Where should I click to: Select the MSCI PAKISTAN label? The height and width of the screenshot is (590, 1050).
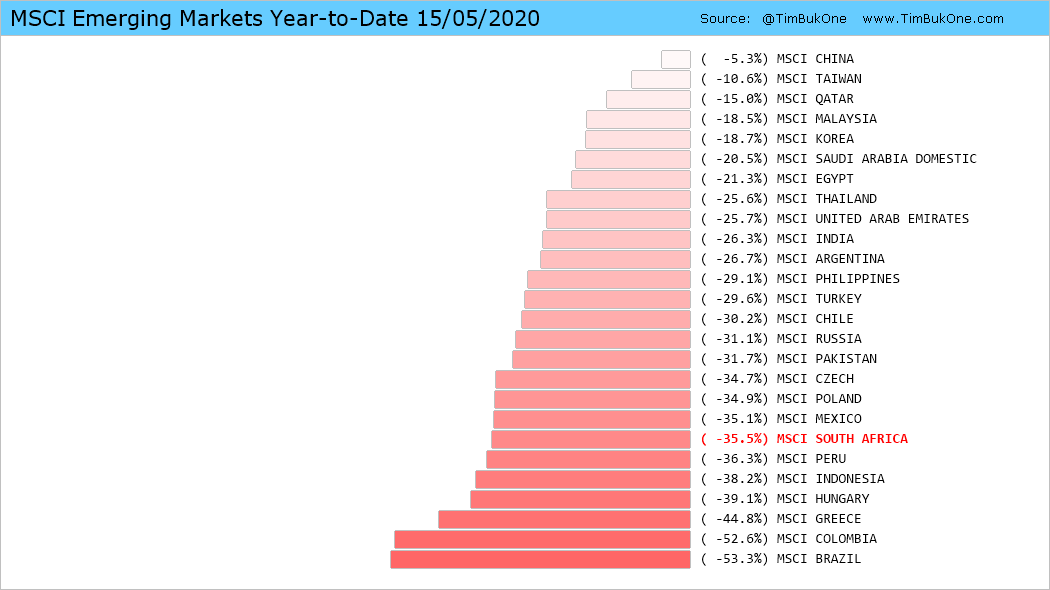(826, 359)
